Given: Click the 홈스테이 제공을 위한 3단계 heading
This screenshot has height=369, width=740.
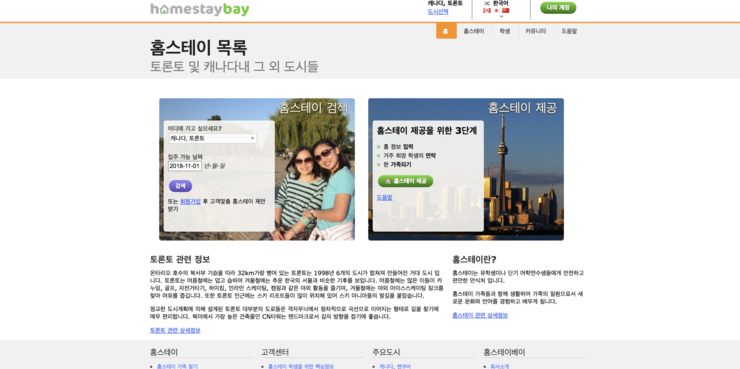Looking at the screenshot, I should (427, 131).
